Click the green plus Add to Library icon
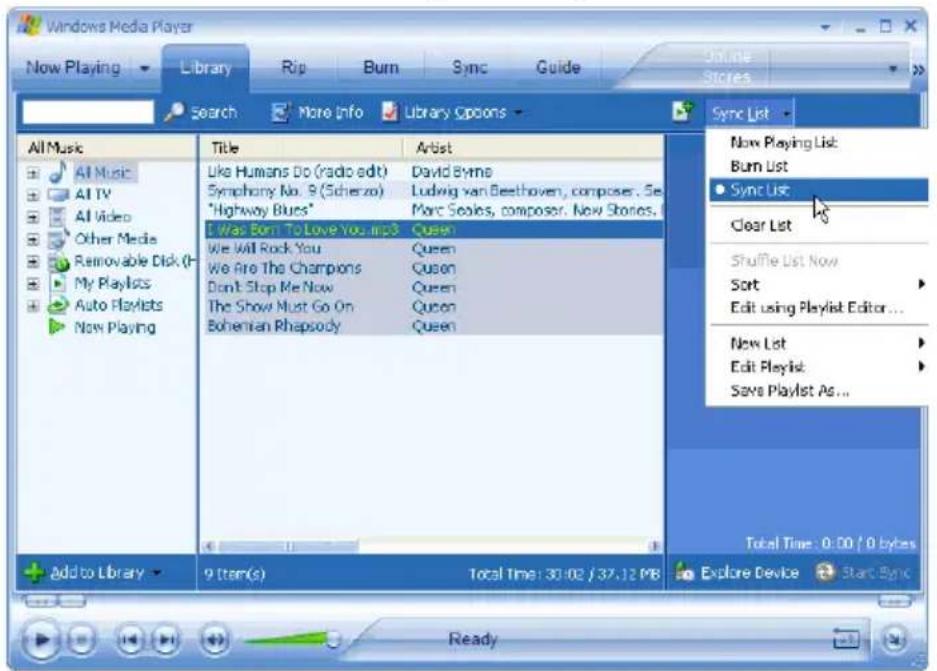The height and width of the screenshot is (671, 937). [33, 572]
